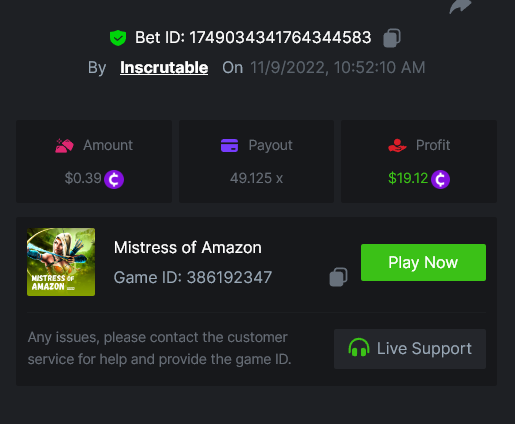The width and height of the screenshot is (515, 424).
Task: Open Live Support chat
Action: click(410, 349)
